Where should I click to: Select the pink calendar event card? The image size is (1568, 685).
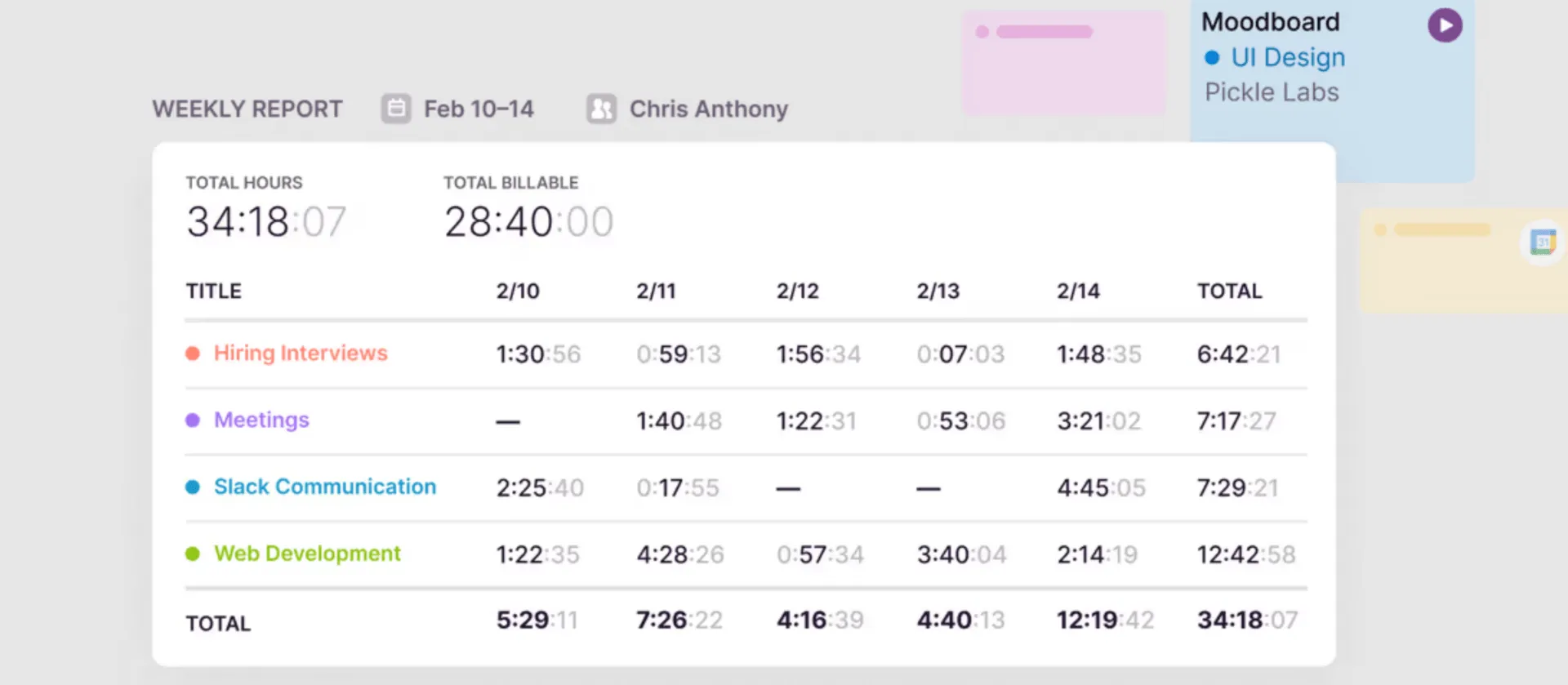tap(1063, 63)
